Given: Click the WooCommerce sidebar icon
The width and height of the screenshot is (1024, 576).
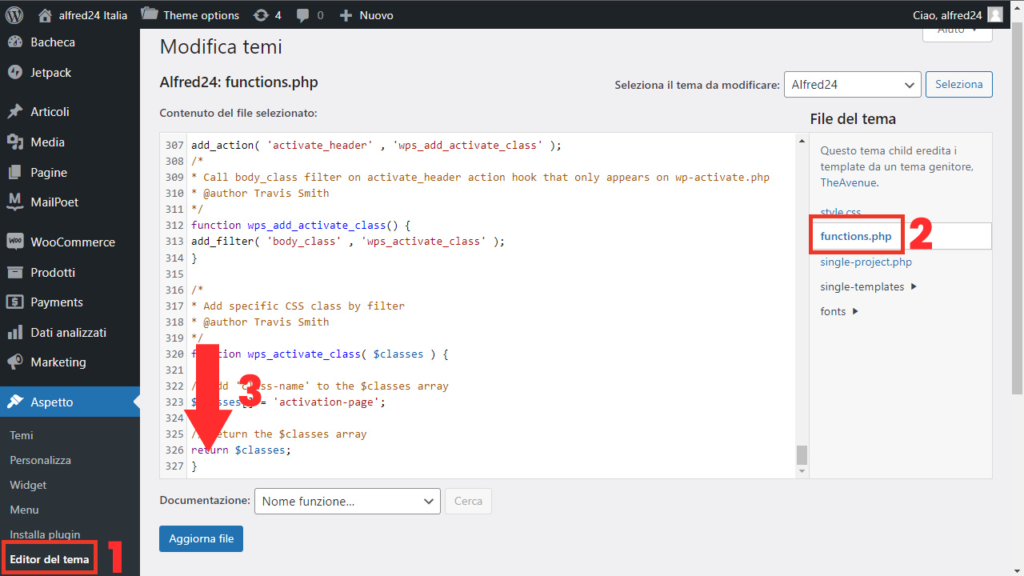Looking at the screenshot, I should (x=14, y=242).
